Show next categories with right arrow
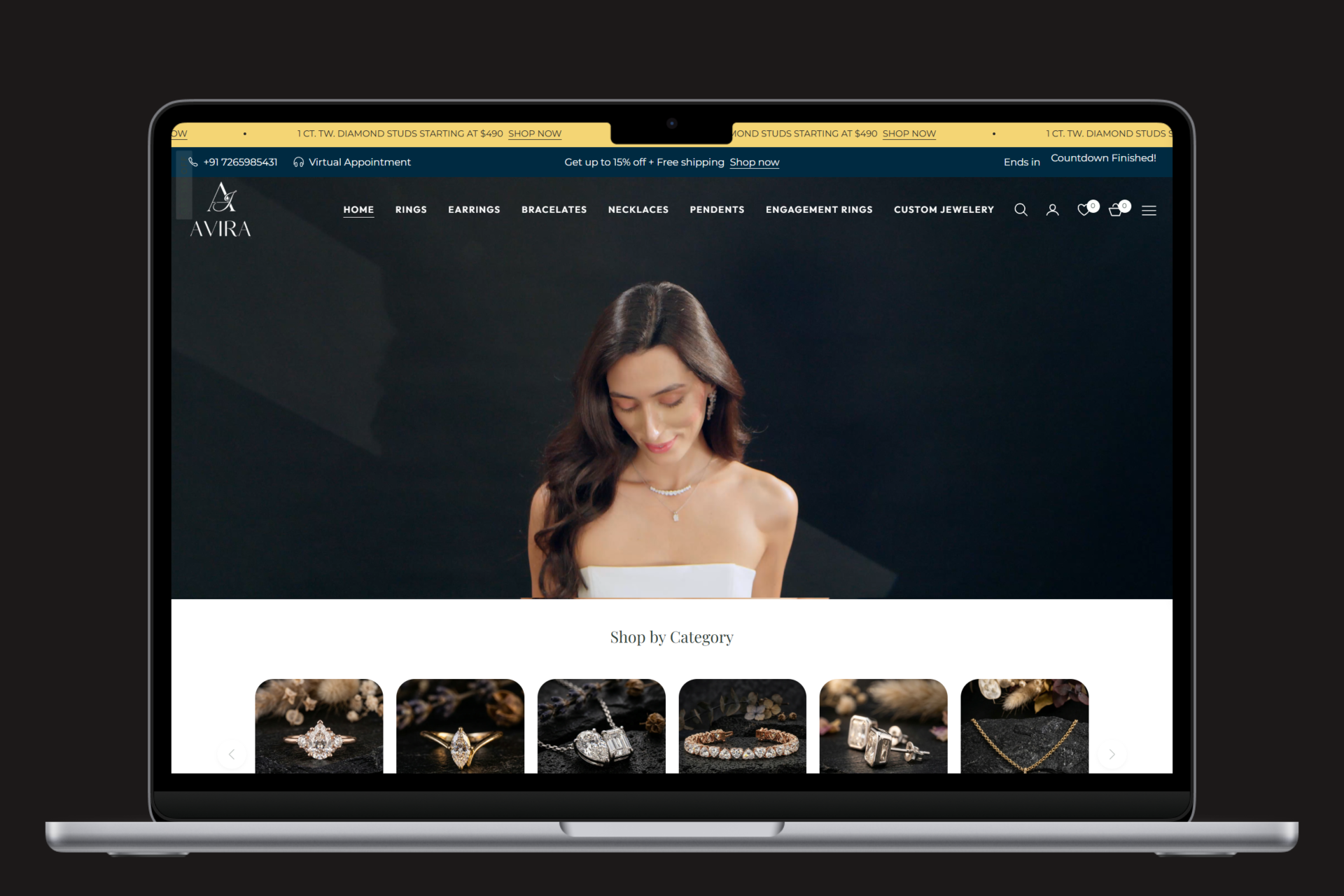Image resolution: width=1344 pixels, height=896 pixels. point(1112,755)
